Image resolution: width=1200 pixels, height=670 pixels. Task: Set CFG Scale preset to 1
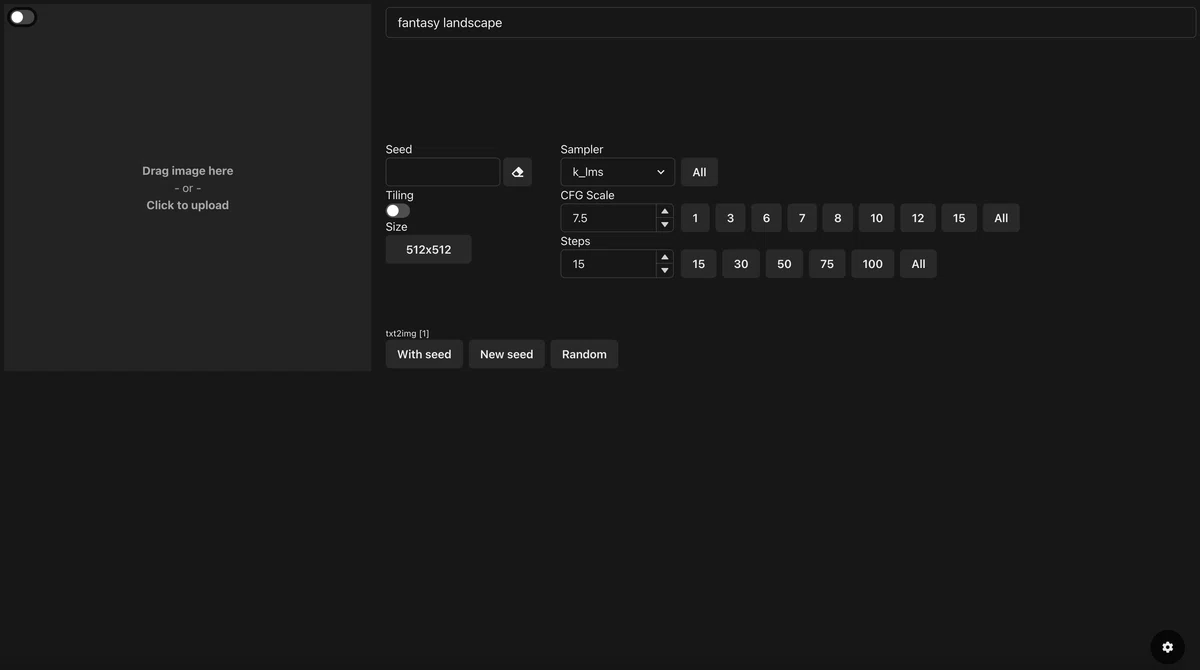click(695, 218)
